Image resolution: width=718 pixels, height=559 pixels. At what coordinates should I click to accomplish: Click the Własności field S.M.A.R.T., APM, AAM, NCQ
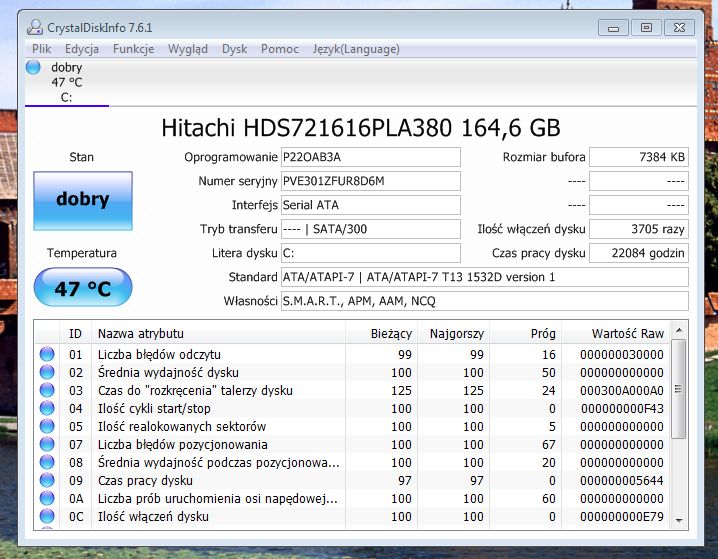tap(484, 301)
